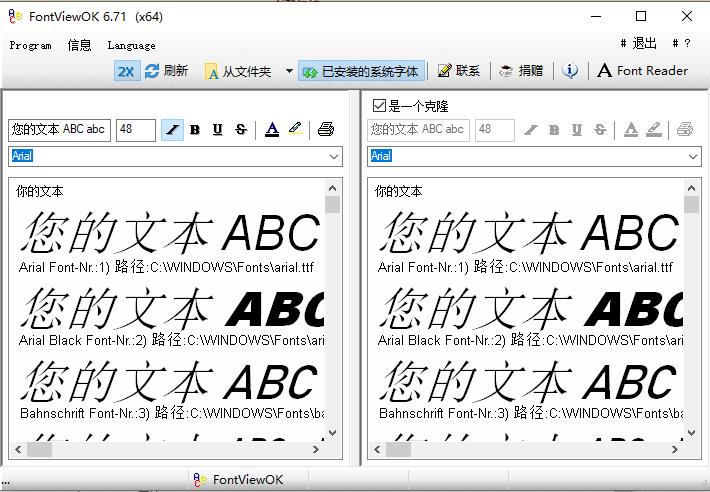The image size is (710, 492).
Task: Uncheck the 是一个克隆 checkbox
Action: tap(379, 106)
